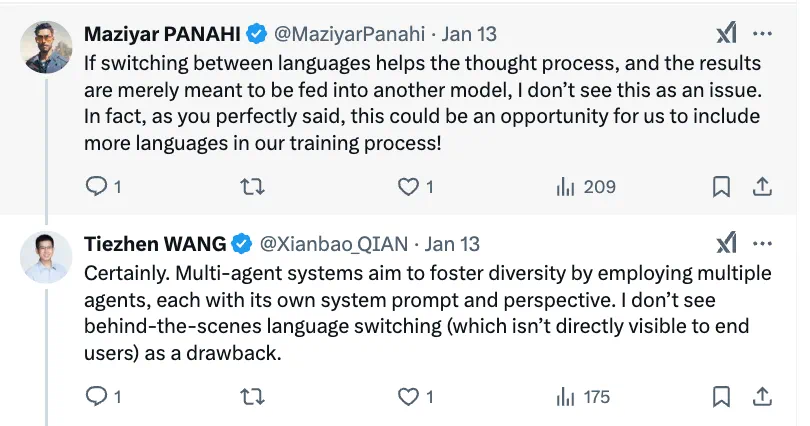
Task: Share Tiezhen Wang's tweet
Action: pyautogui.click(x=761, y=397)
